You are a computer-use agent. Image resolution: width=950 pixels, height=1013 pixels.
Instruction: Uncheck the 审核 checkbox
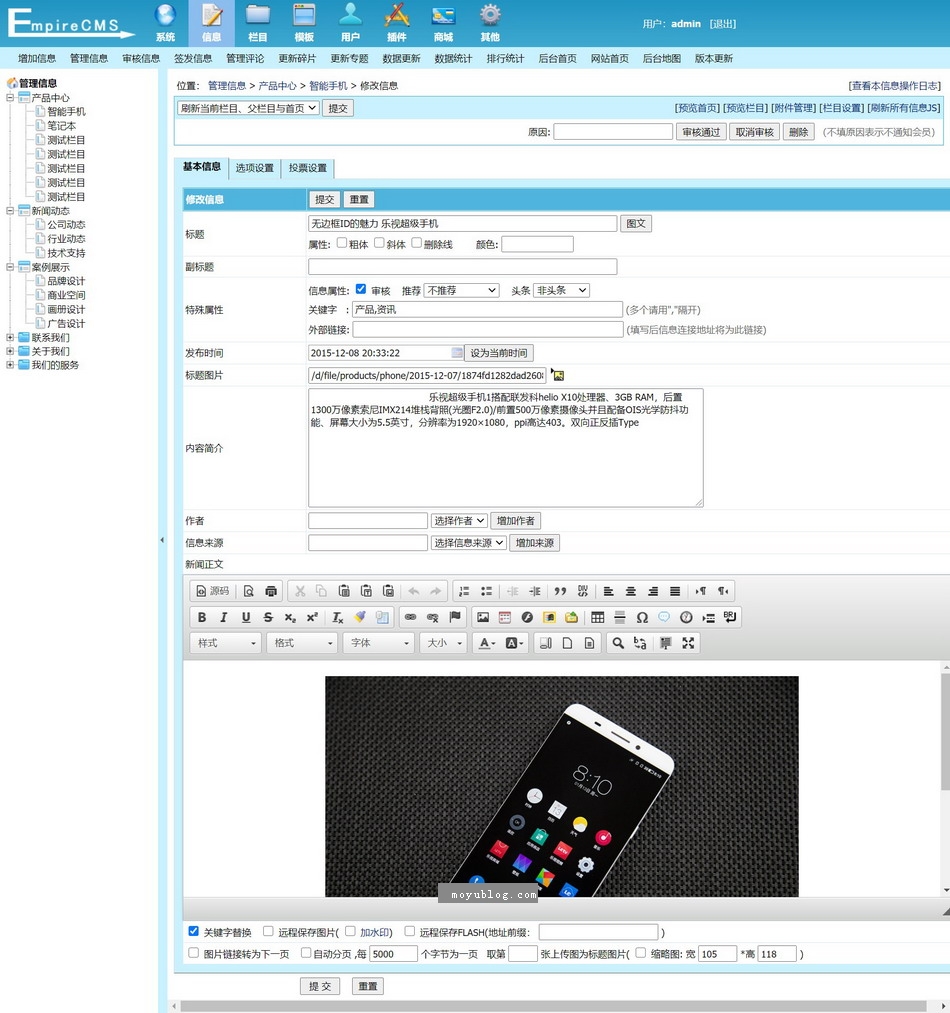[361, 289]
